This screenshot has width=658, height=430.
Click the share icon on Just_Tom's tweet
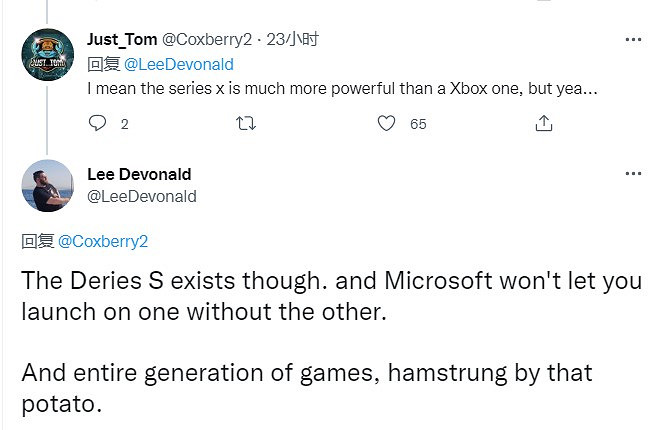point(543,124)
